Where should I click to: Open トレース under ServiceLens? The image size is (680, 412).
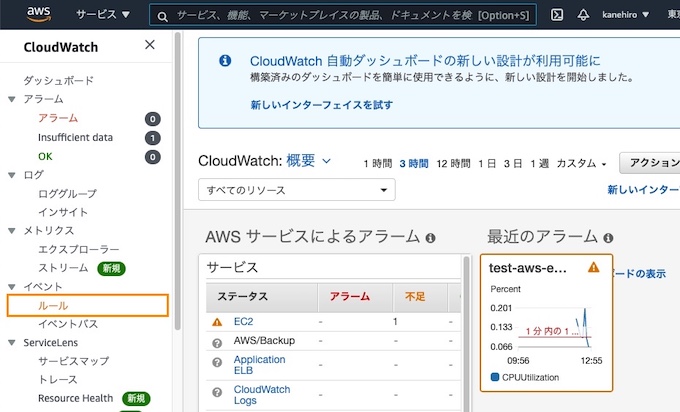tap(58, 379)
